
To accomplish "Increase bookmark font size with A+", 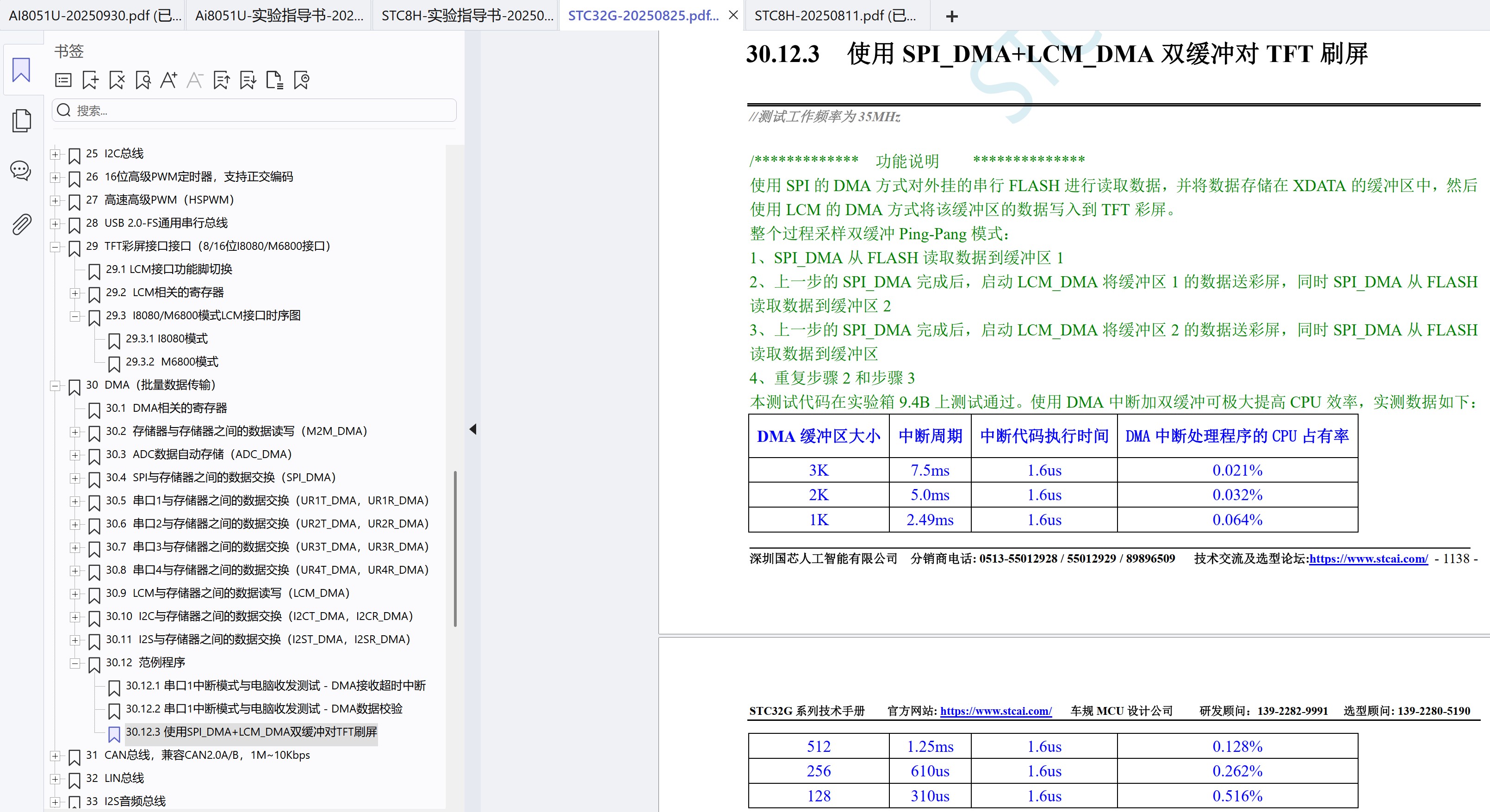I will (169, 80).
